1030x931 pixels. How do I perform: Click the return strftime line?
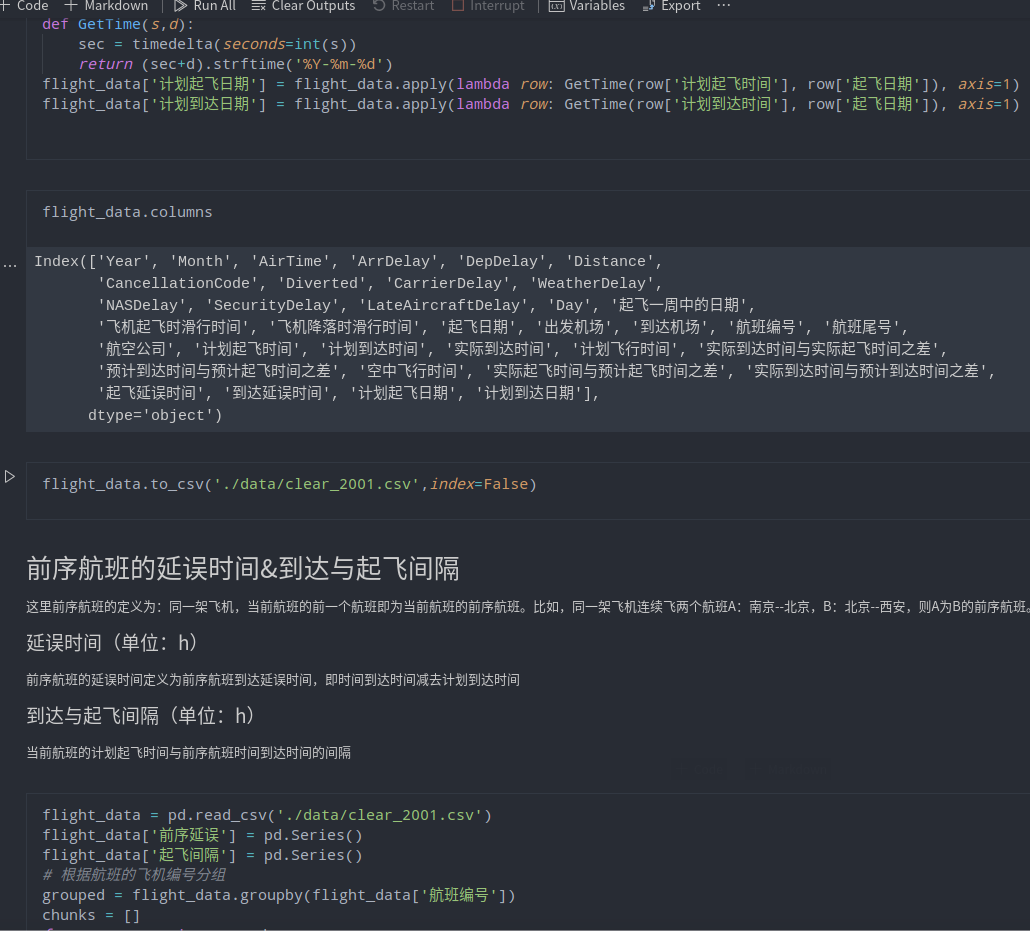235,64
